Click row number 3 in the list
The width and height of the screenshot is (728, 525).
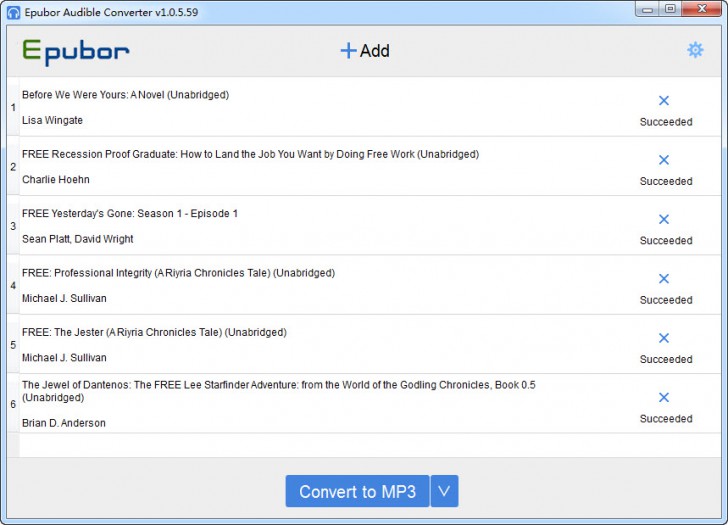click(x=13, y=226)
